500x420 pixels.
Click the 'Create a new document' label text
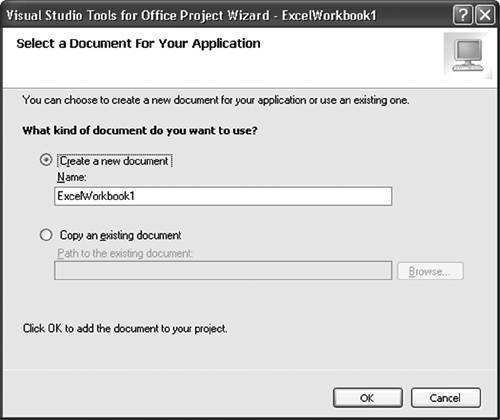[x=114, y=161]
